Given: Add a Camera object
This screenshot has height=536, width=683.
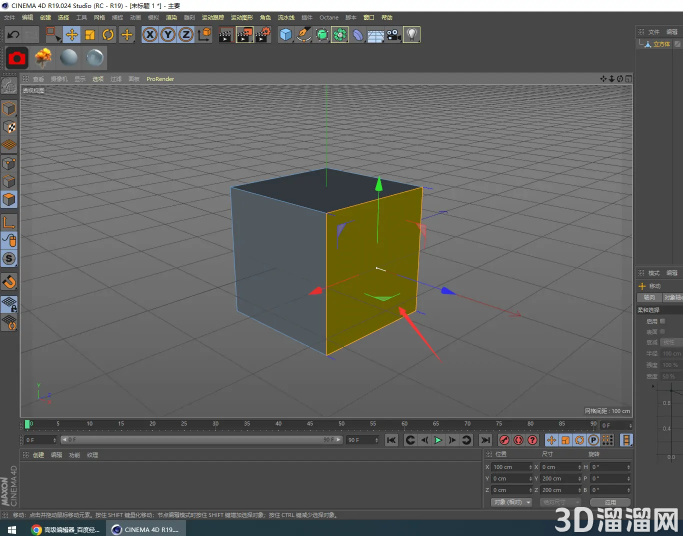Looking at the screenshot, I should (394, 34).
